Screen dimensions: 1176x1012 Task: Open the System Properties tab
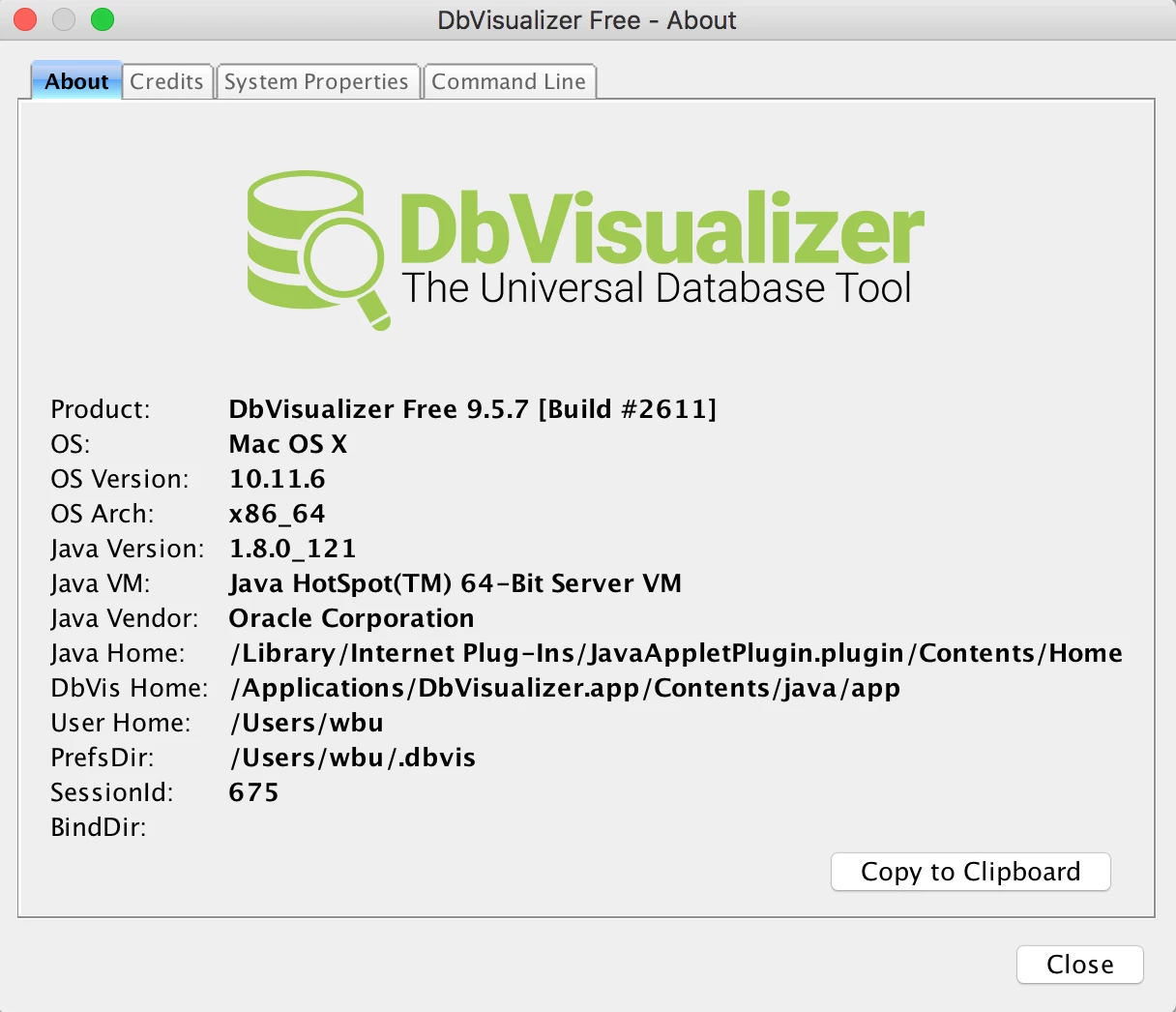[x=316, y=81]
